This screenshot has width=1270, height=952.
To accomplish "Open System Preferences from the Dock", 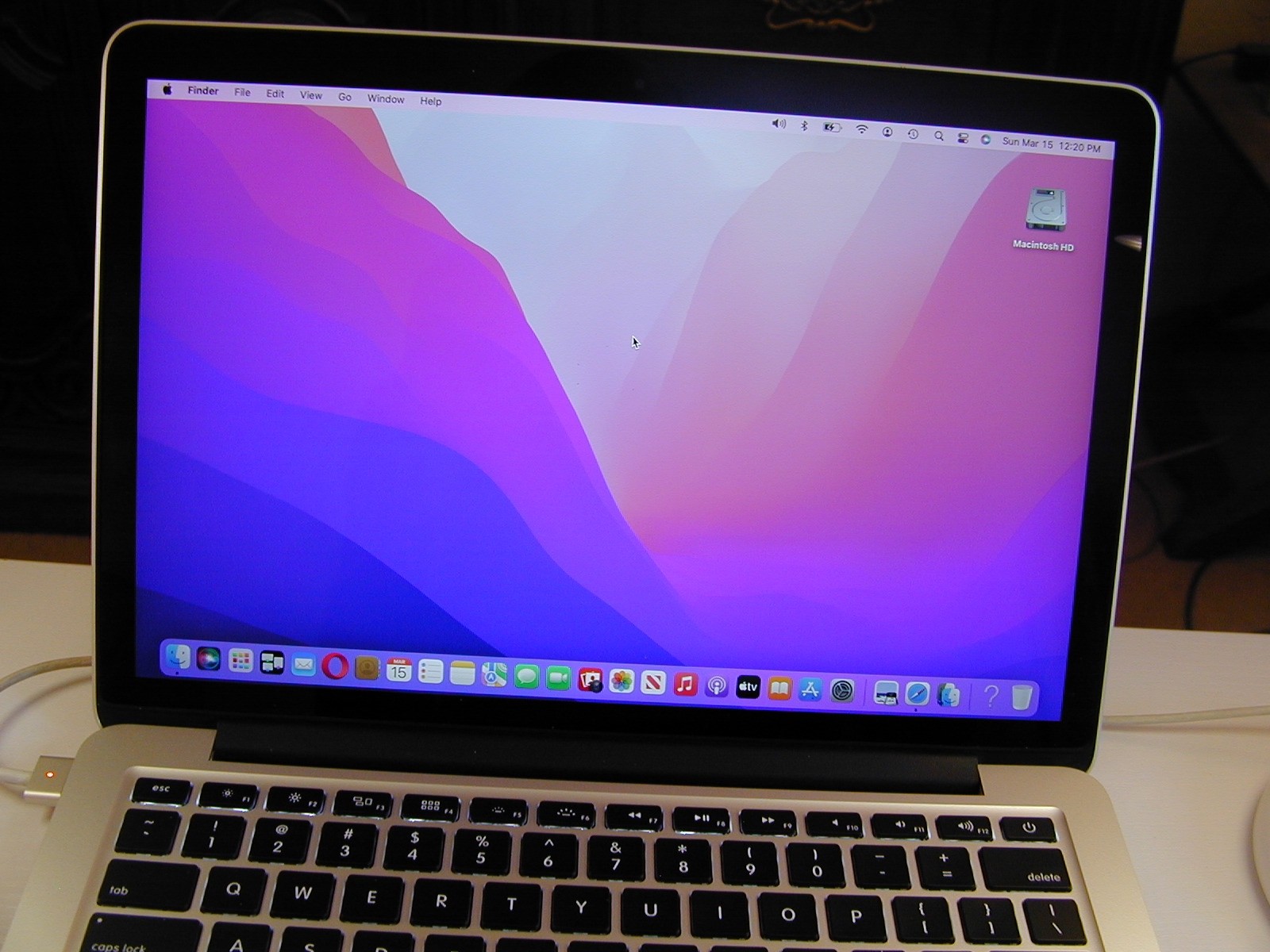I will [842, 692].
